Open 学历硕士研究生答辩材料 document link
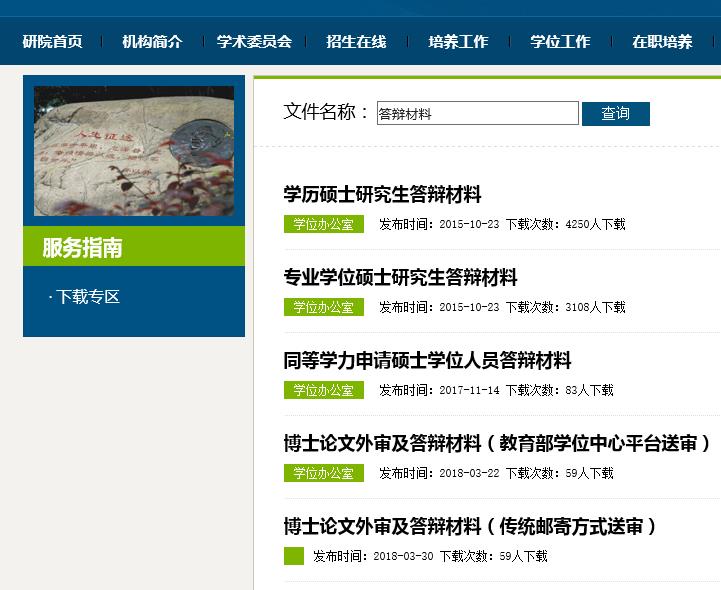 click(x=382, y=194)
